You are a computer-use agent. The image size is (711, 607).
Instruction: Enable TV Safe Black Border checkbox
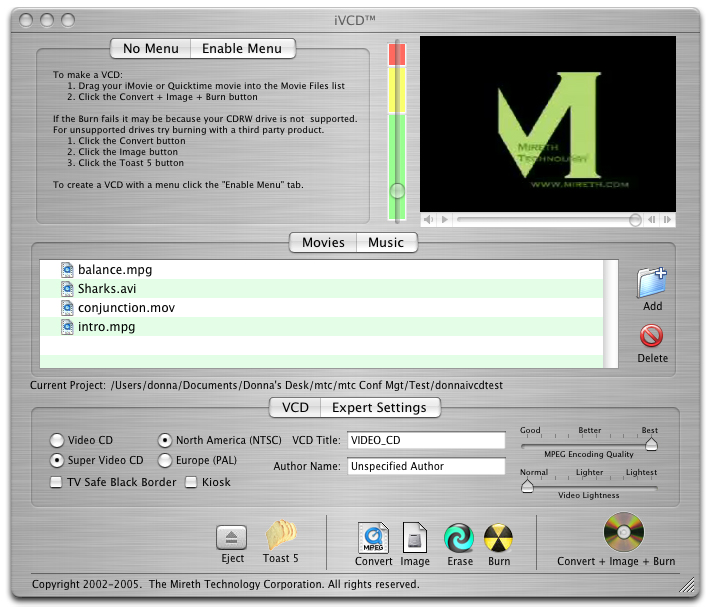(x=56, y=482)
